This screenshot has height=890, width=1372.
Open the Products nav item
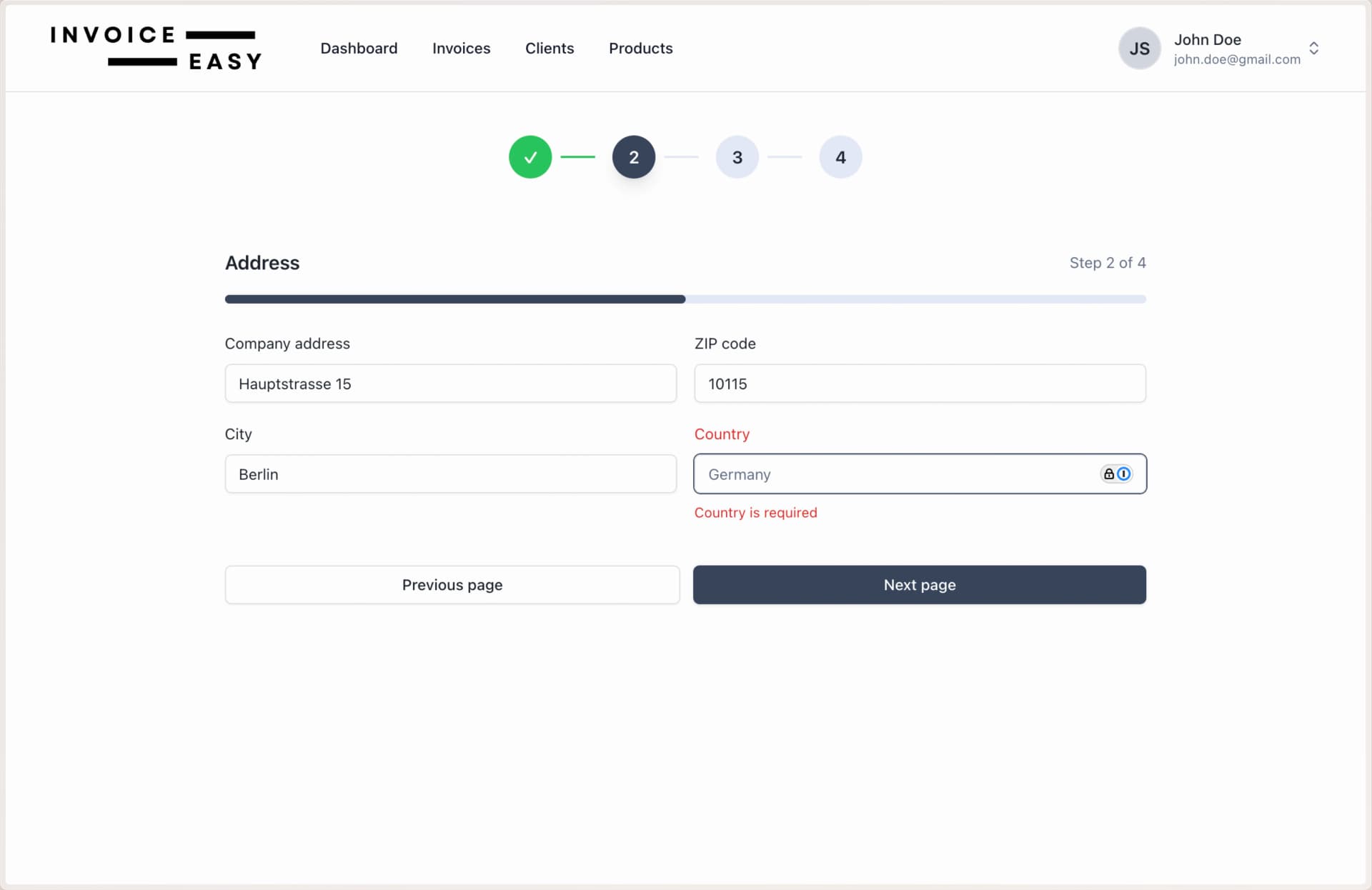tap(640, 49)
